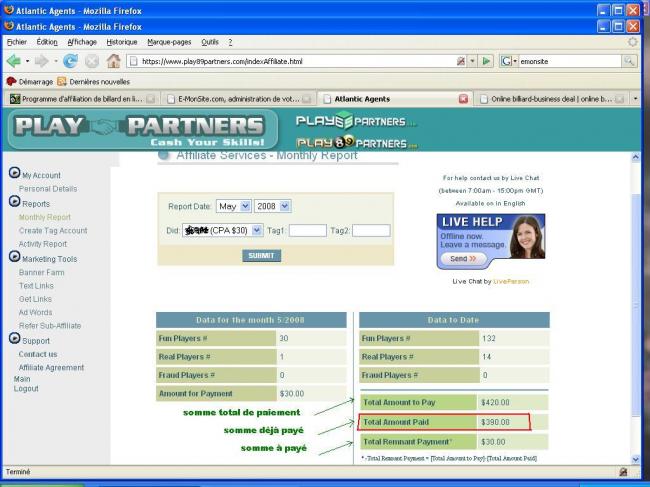Click the Forward arrow button
This screenshot has height=487, width=650.
[x=41, y=61]
